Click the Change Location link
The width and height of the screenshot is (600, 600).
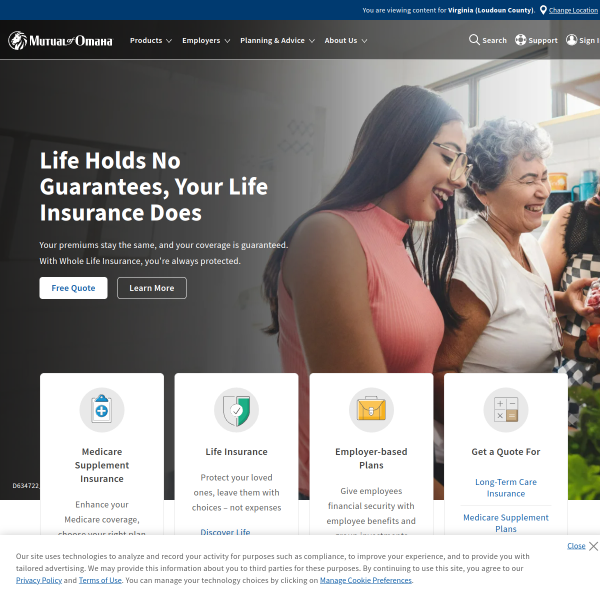[573, 10]
